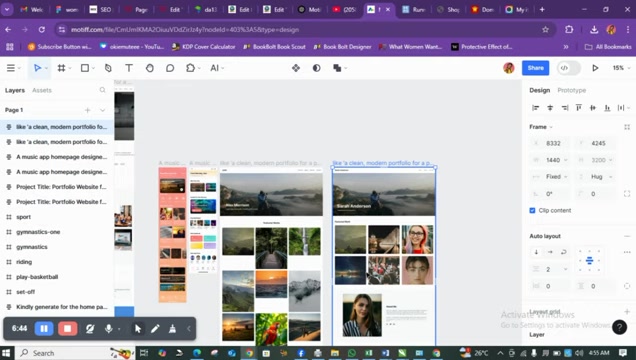Image resolution: width=636 pixels, height=360 pixels.
Task: Set auto layout direction to wrap
Action: pyautogui.click(x=563, y=252)
